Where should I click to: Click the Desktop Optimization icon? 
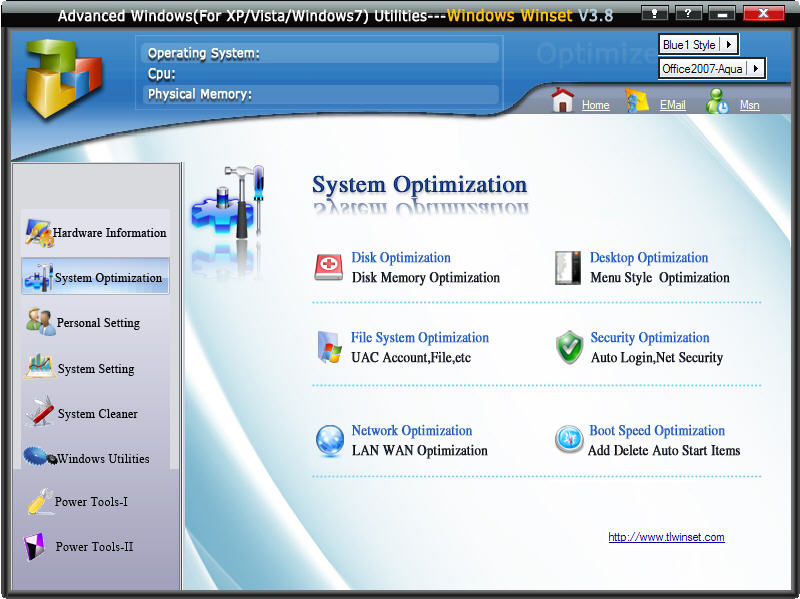pos(568,267)
